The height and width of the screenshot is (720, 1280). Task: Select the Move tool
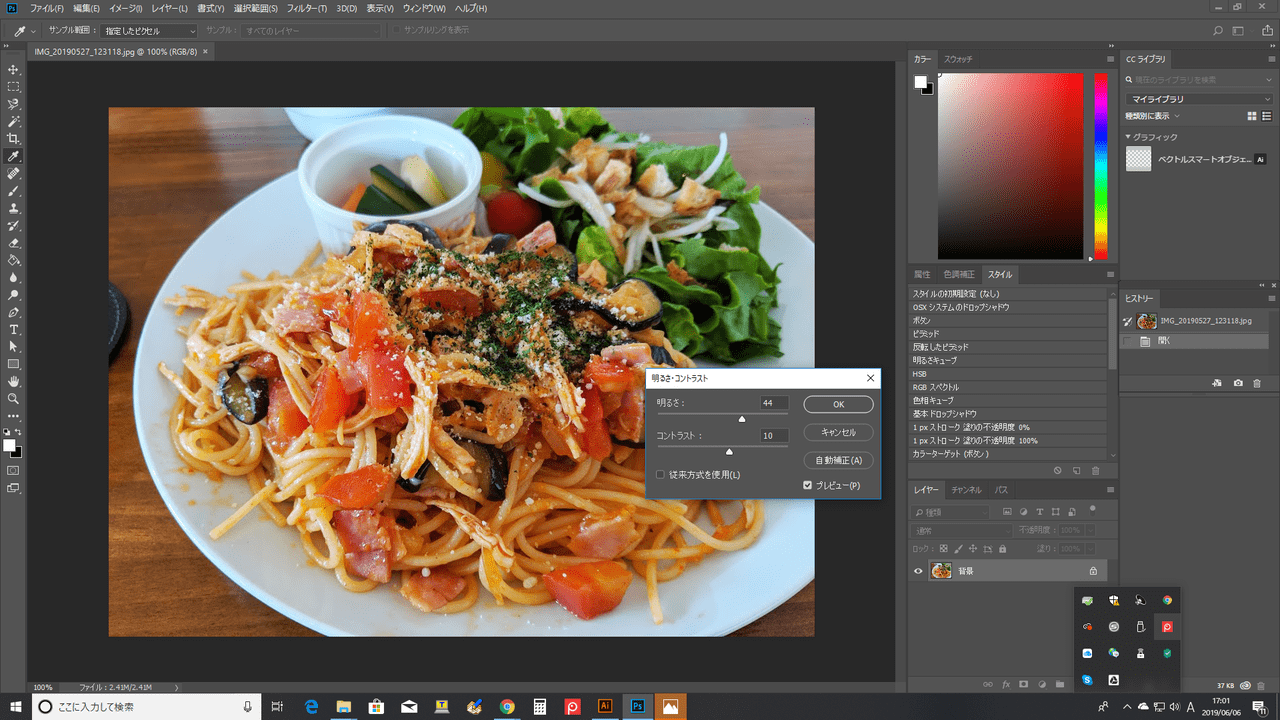[14, 69]
